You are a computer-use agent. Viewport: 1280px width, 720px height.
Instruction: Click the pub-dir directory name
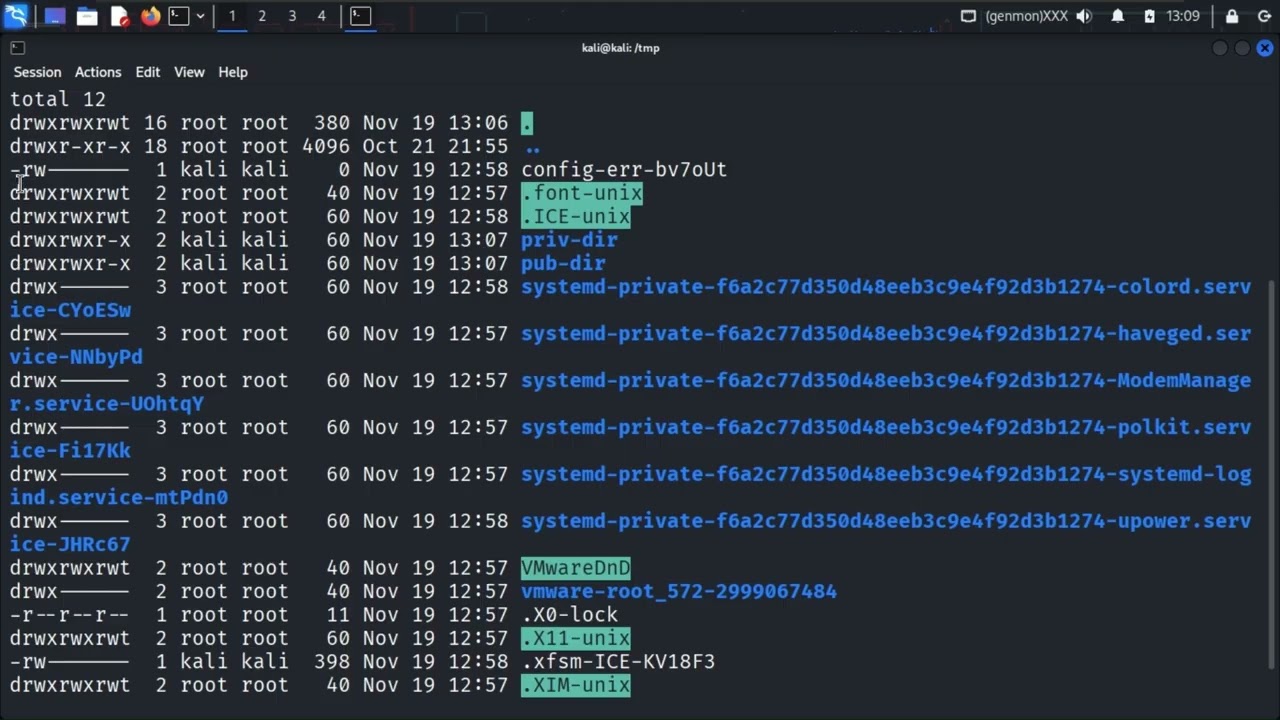pos(563,263)
